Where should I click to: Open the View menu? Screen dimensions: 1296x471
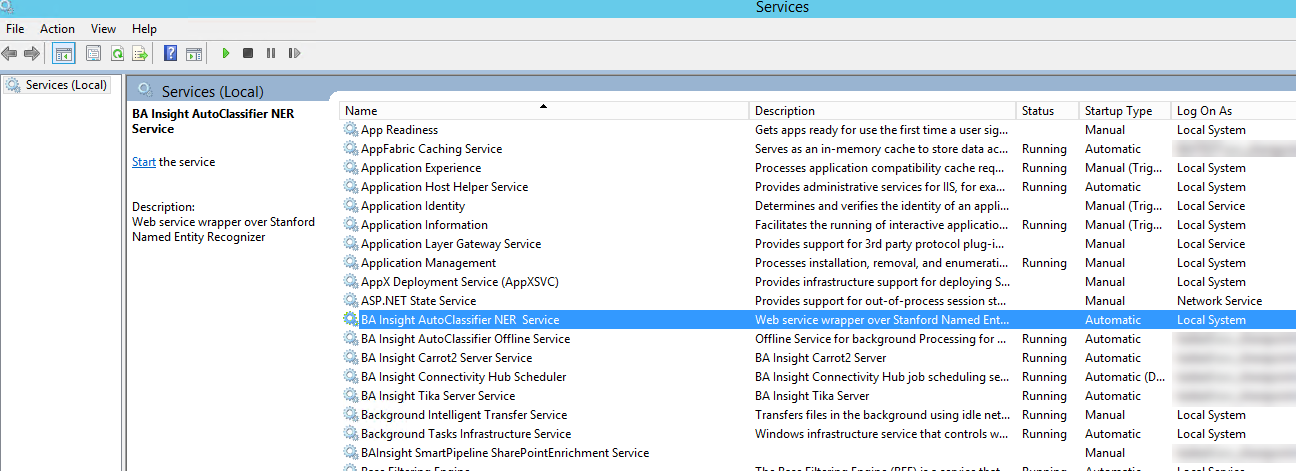tap(103, 29)
